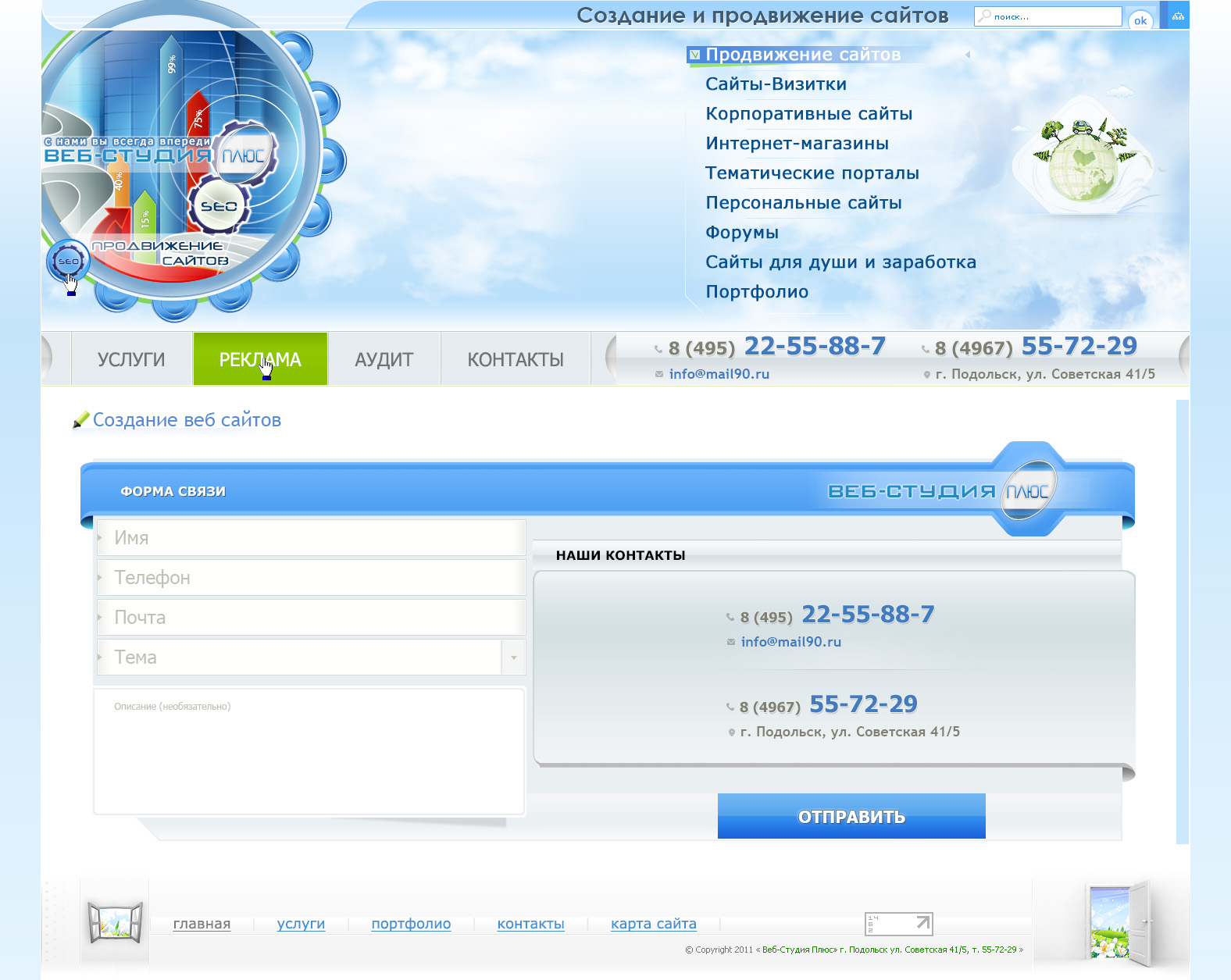
Task: Open the Портфолио side menu link
Action: pyautogui.click(x=757, y=292)
